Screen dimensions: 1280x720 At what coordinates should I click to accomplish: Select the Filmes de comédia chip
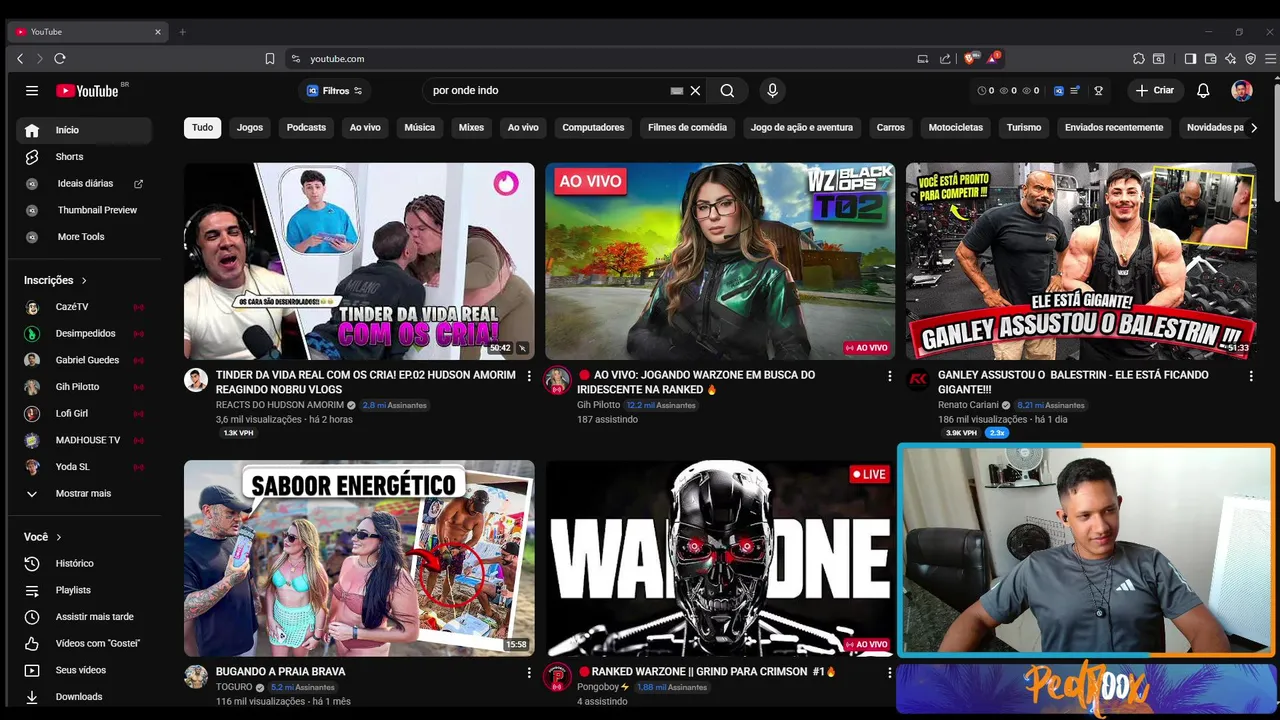point(687,128)
